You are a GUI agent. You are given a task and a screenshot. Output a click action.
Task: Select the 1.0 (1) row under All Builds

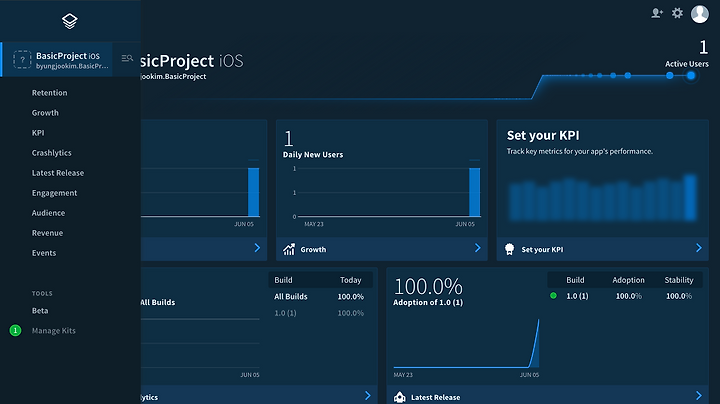point(320,313)
